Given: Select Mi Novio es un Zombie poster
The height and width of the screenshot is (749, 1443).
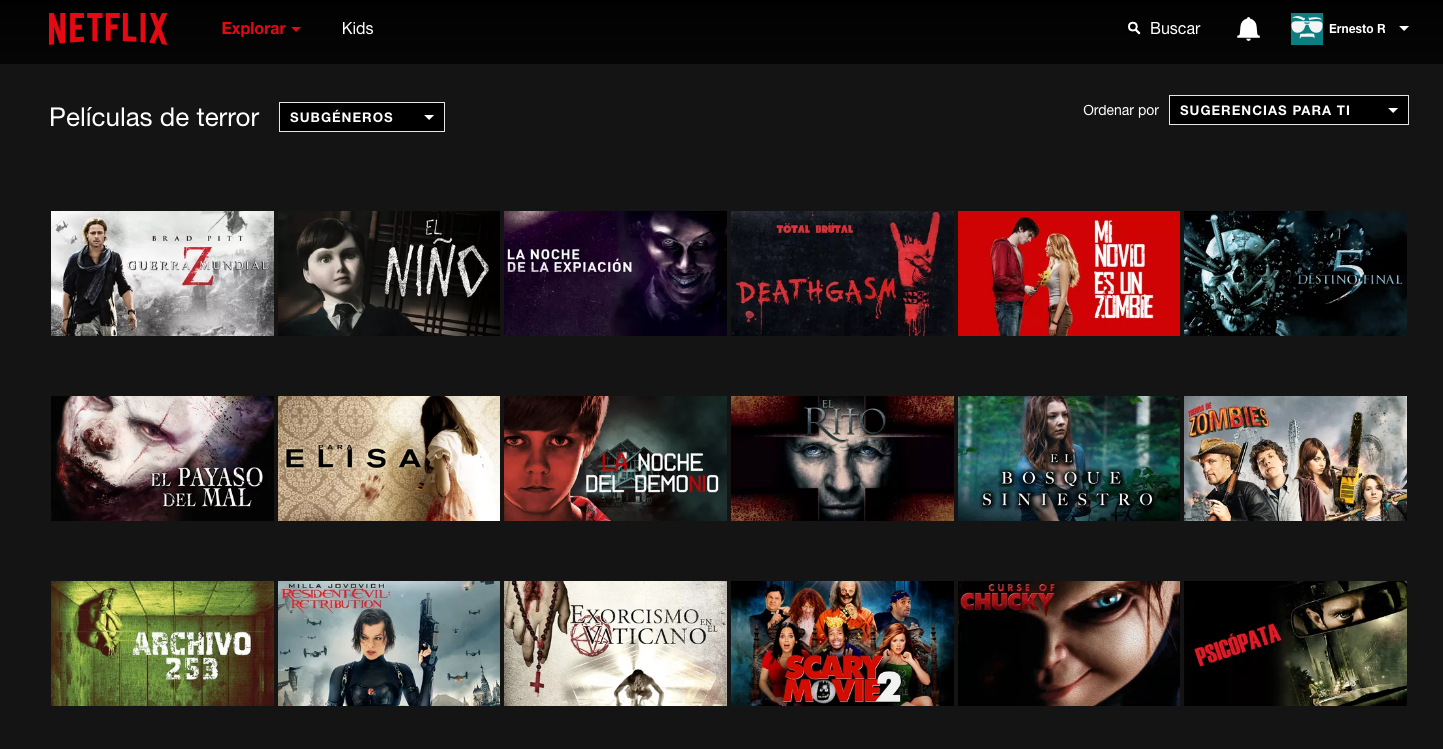Looking at the screenshot, I should pos(1069,273).
